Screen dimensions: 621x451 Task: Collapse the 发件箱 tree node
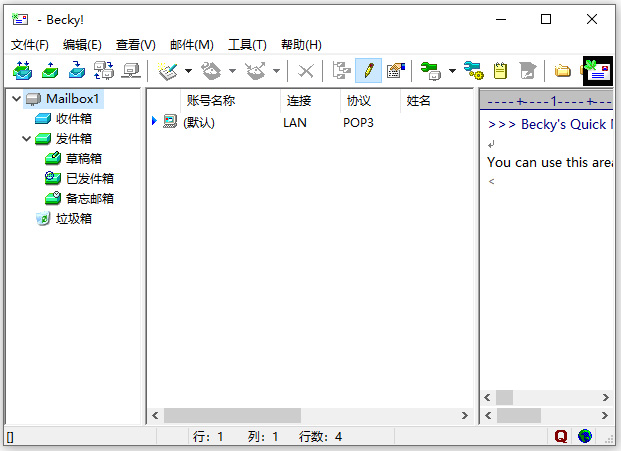click(x=26, y=139)
